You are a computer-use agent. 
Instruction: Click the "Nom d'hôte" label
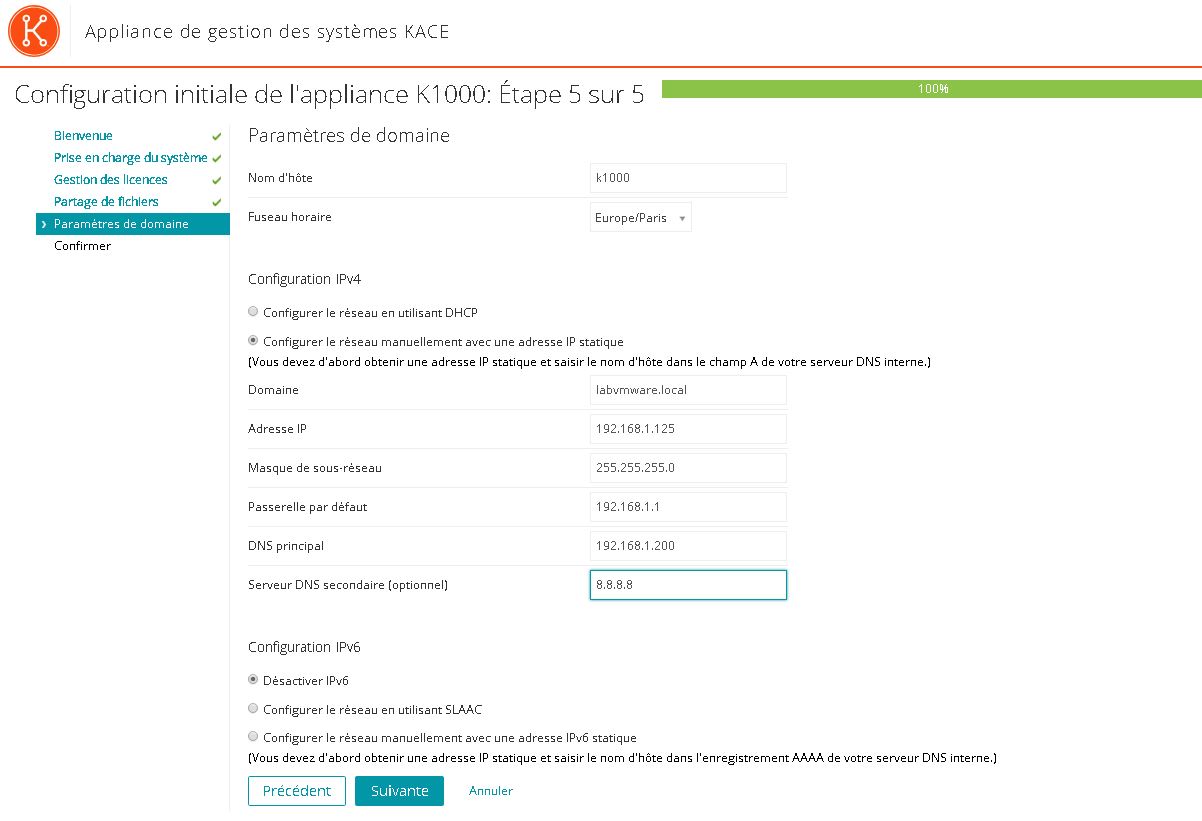pos(280,178)
